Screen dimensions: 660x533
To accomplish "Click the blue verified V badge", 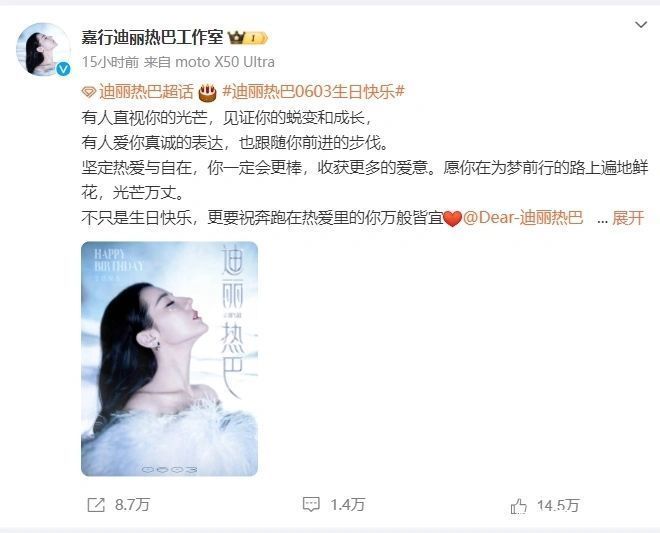I will [64, 69].
